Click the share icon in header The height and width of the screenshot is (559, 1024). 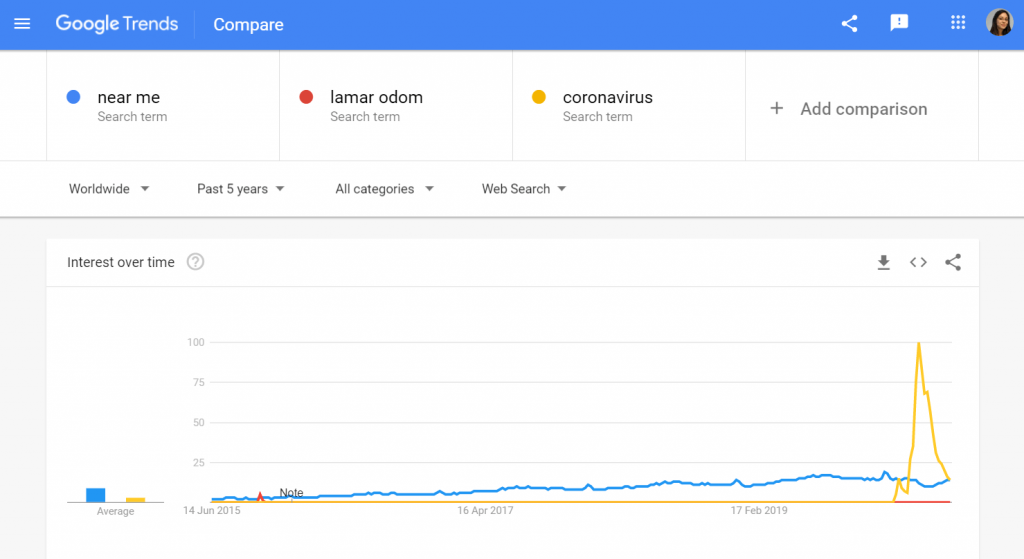click(849, 24)
